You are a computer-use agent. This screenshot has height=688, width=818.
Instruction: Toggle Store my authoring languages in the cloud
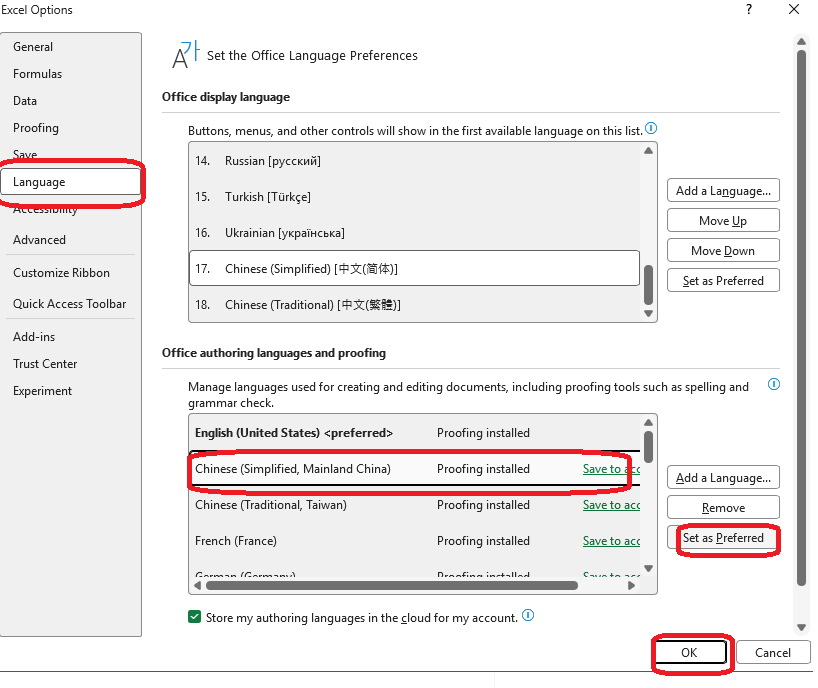(x=195, y=617)
